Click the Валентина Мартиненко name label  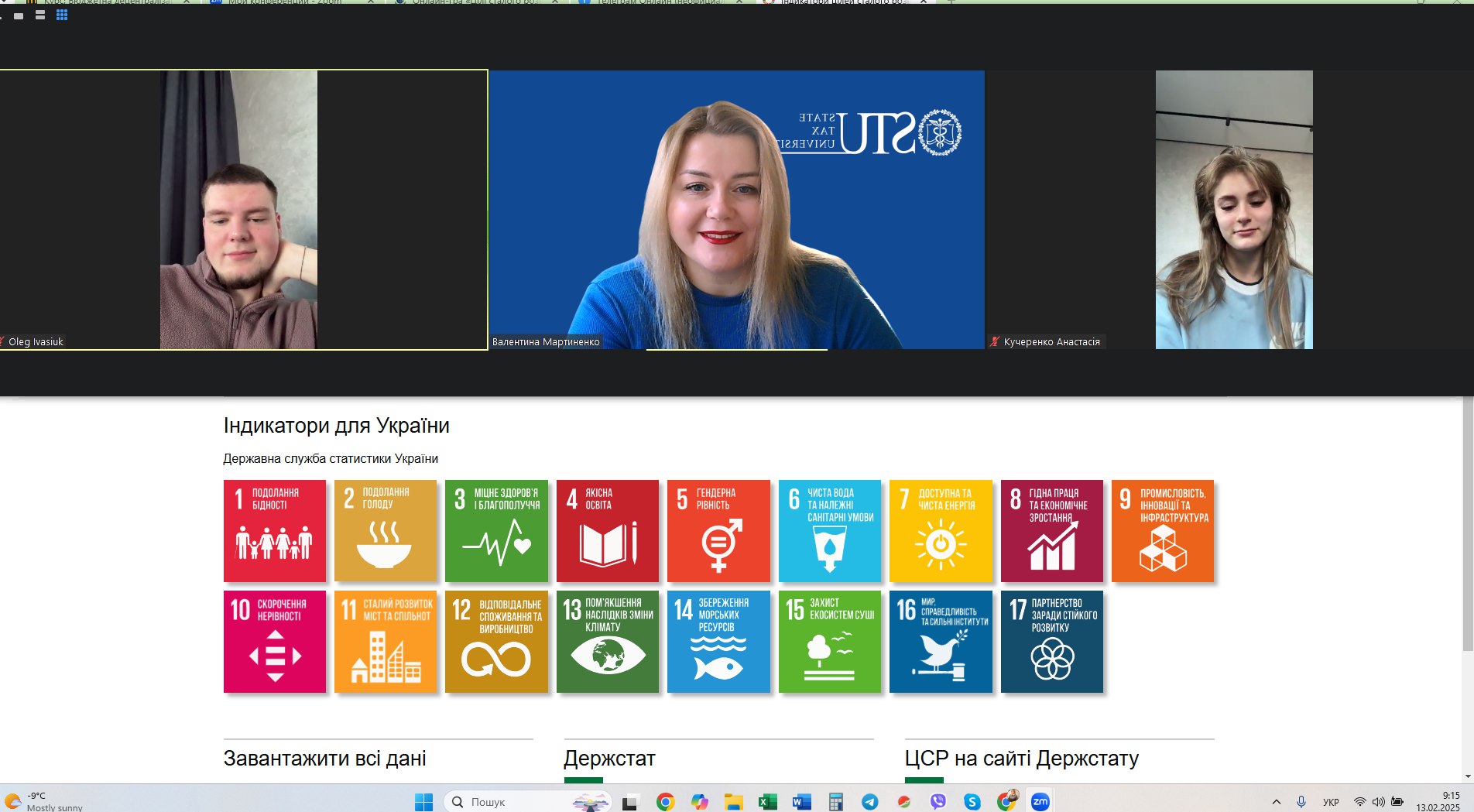coord(546,341)
